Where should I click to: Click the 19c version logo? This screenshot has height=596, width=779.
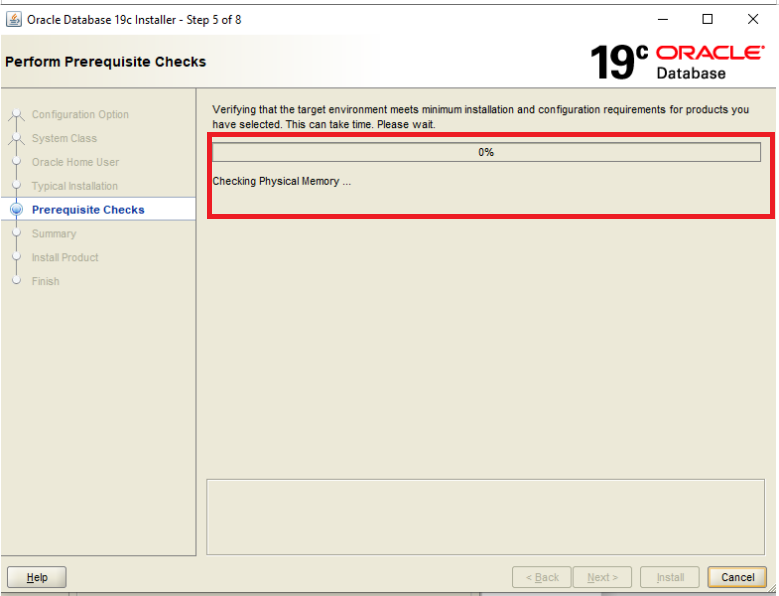[x=619, y=62]
